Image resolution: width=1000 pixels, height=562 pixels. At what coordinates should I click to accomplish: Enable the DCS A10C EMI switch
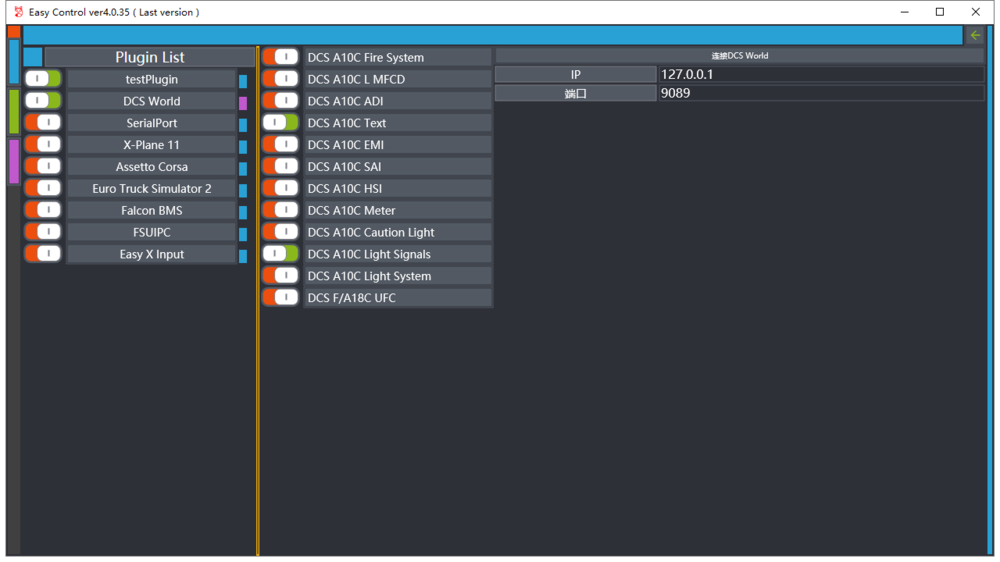coord(281,145)
